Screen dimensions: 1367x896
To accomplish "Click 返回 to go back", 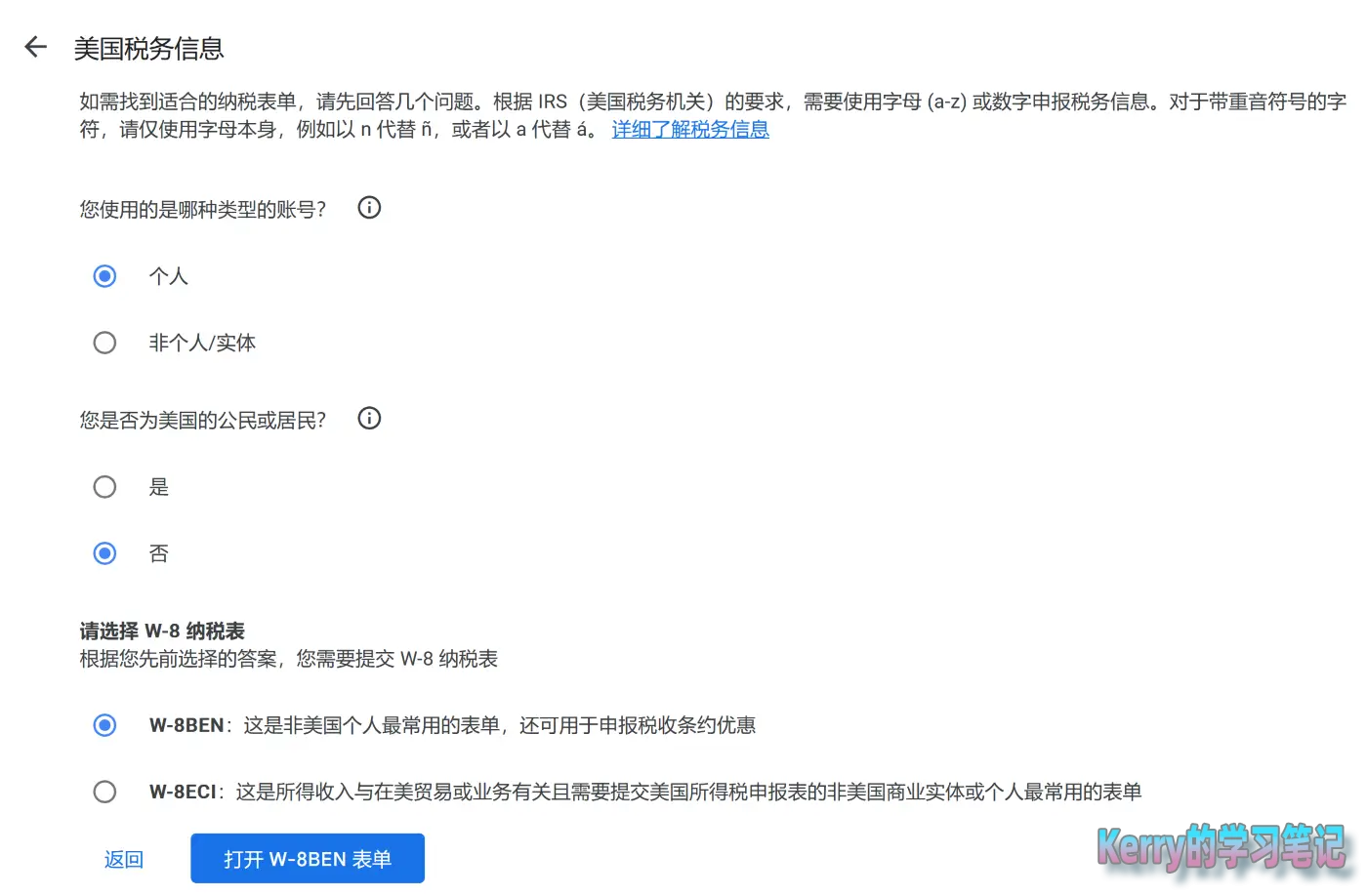I will [123, 859].
